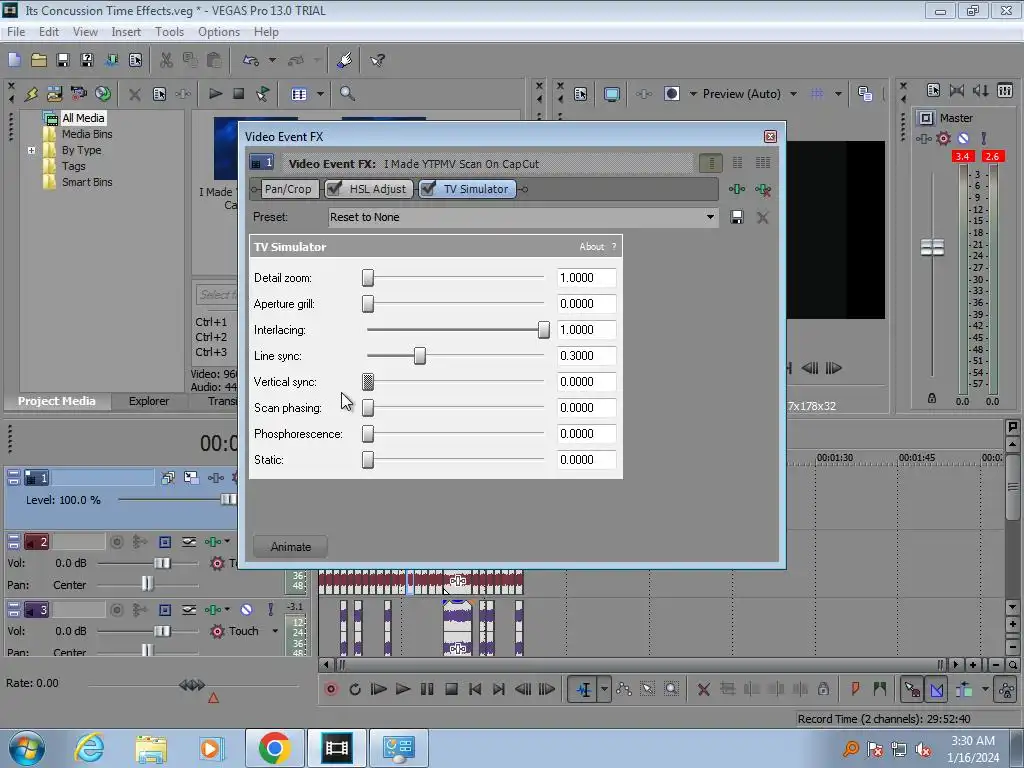Click the Master FX gear icon
The width and height of the screenshot is (1024, 768).
pyautogui.click(x=943, y=138)
